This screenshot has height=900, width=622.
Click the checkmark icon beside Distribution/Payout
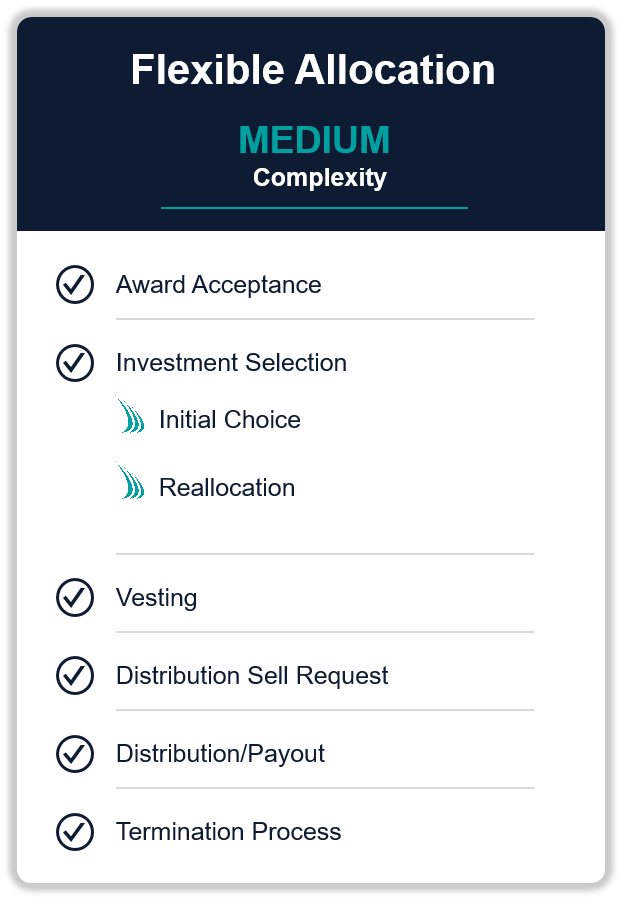pos(75,753)
